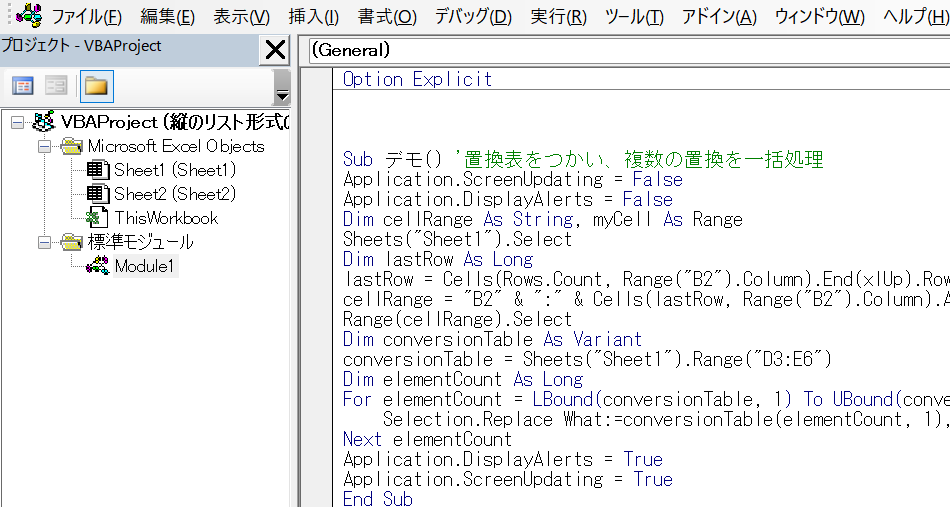Click Dim elementCount As Long line

[462, 379]
